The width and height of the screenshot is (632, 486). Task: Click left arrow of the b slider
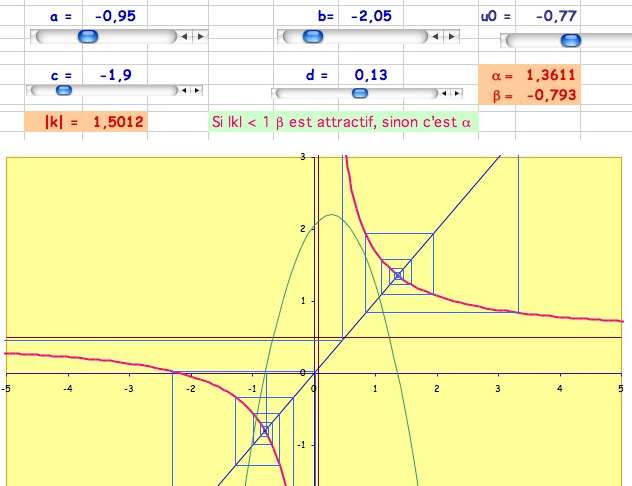click(435, 37)
